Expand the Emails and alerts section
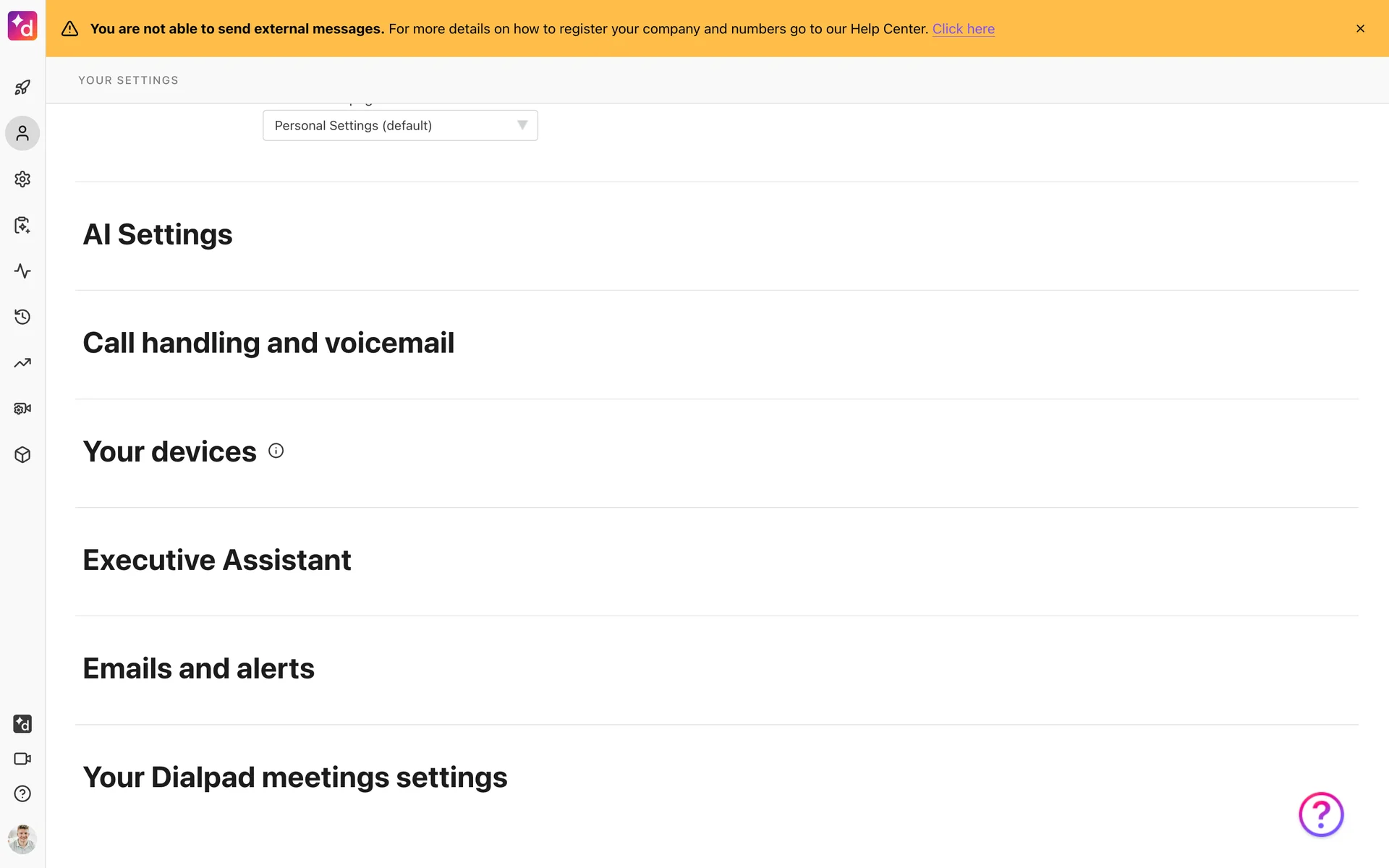Viewport: 1389px width, 868px height. coord(199,669)
